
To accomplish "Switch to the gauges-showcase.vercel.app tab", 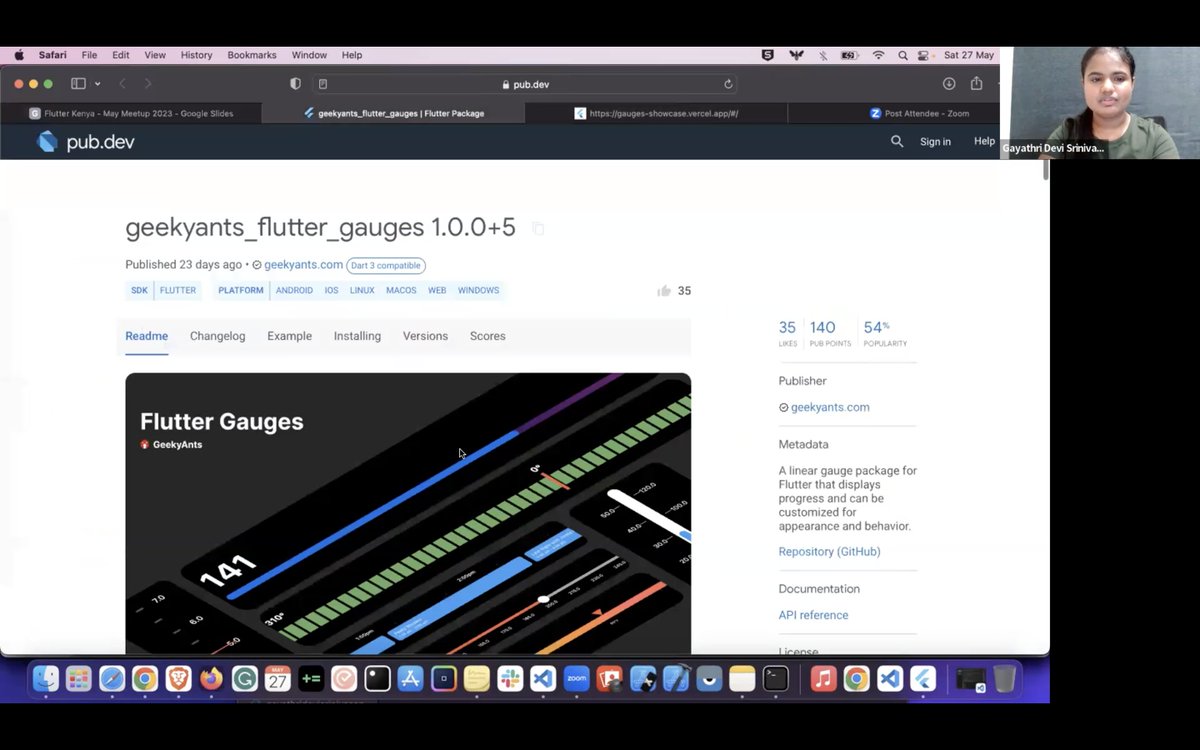I will coord(656,113).
